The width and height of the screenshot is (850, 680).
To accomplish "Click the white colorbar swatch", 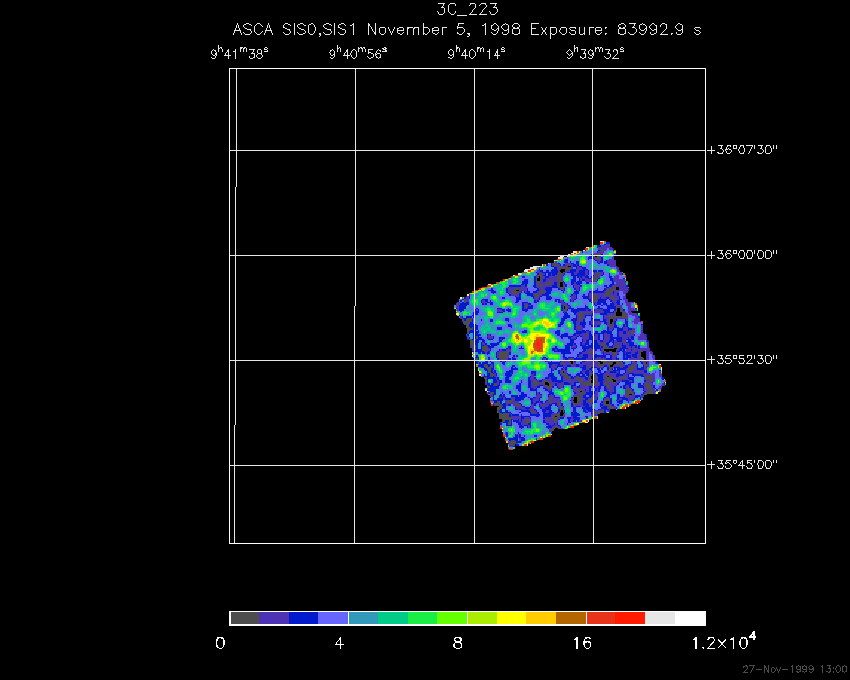I will tap(690, 618).
